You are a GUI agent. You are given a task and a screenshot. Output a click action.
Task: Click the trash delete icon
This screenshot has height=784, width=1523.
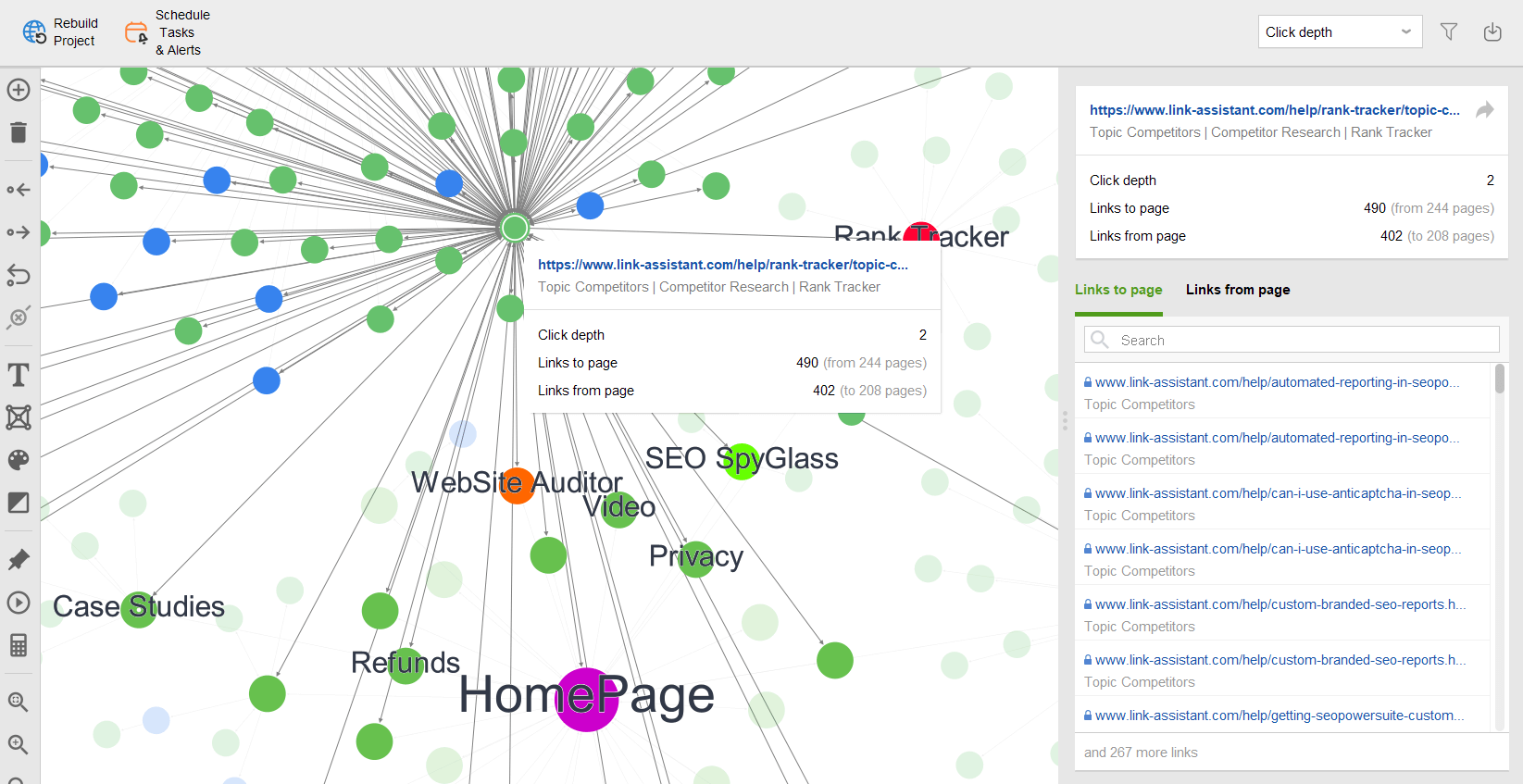point(19,132)
